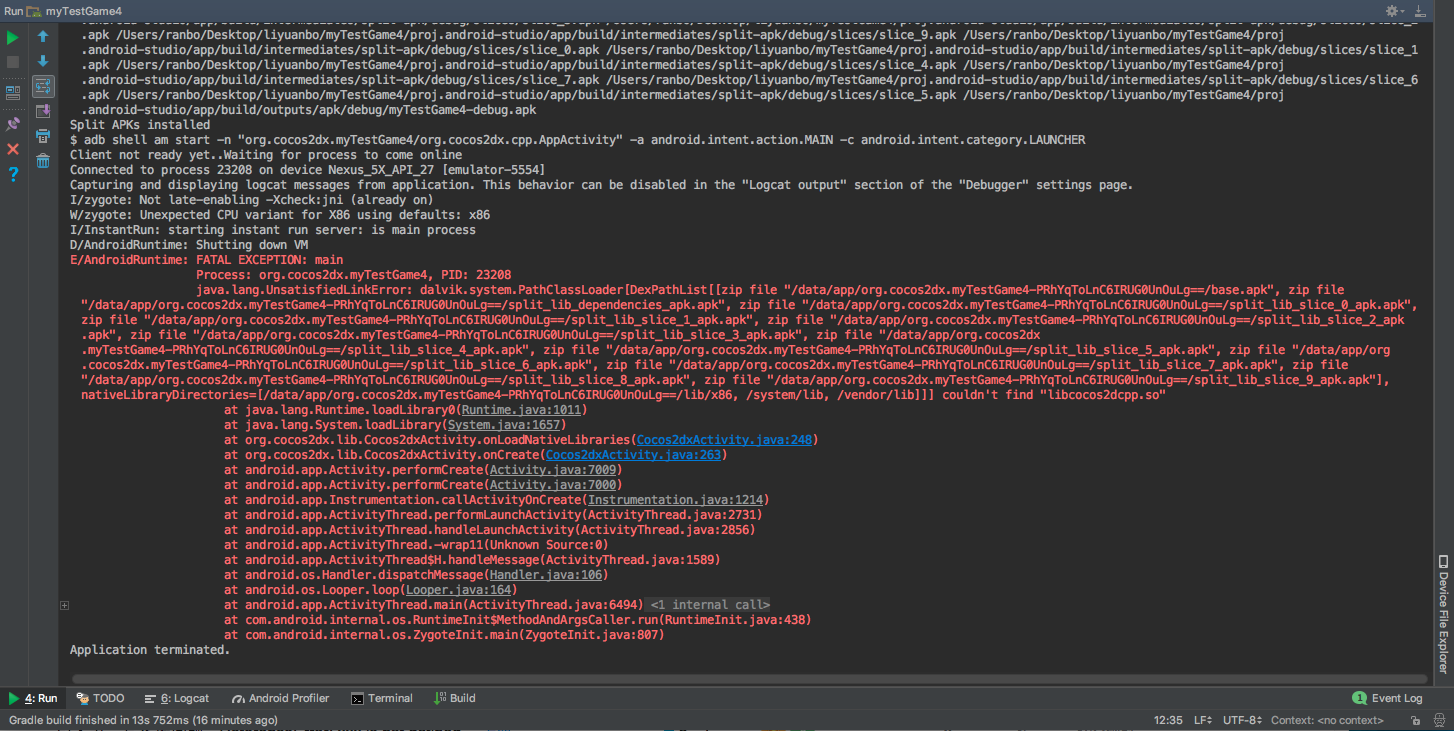Switch to the 4: Run tab
The image size is (1454, 731).
pyautogui.click(x=33, y=698)
